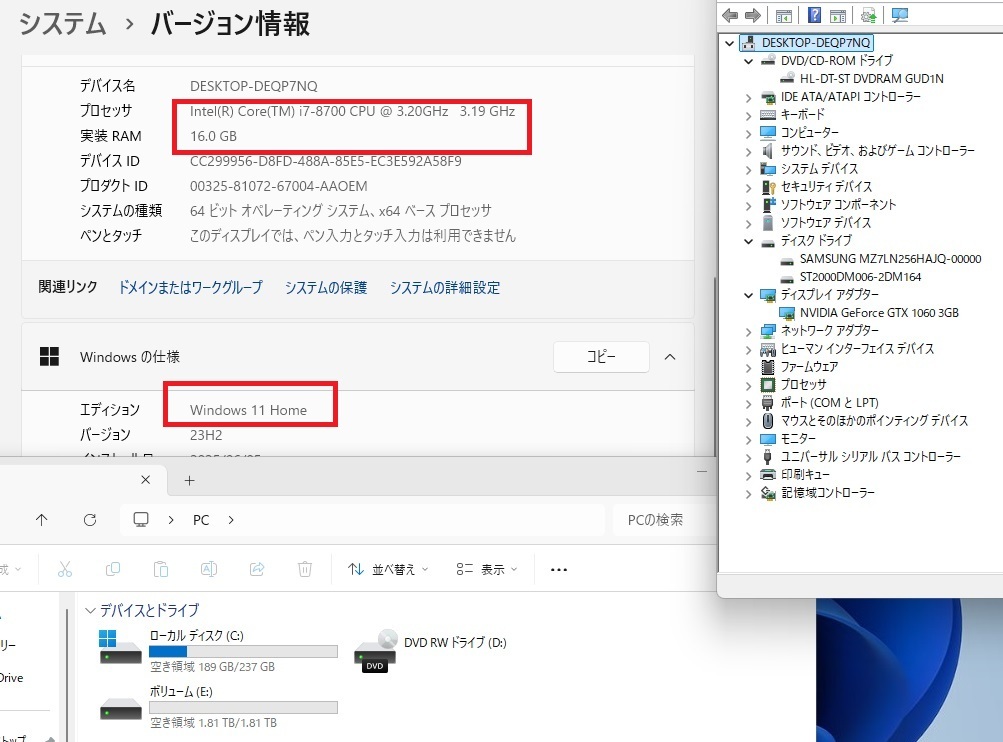Viewport: 1003px width, 742px height.
Task: Open ドメインまたはワークグループ link
Action: (191, 288)
